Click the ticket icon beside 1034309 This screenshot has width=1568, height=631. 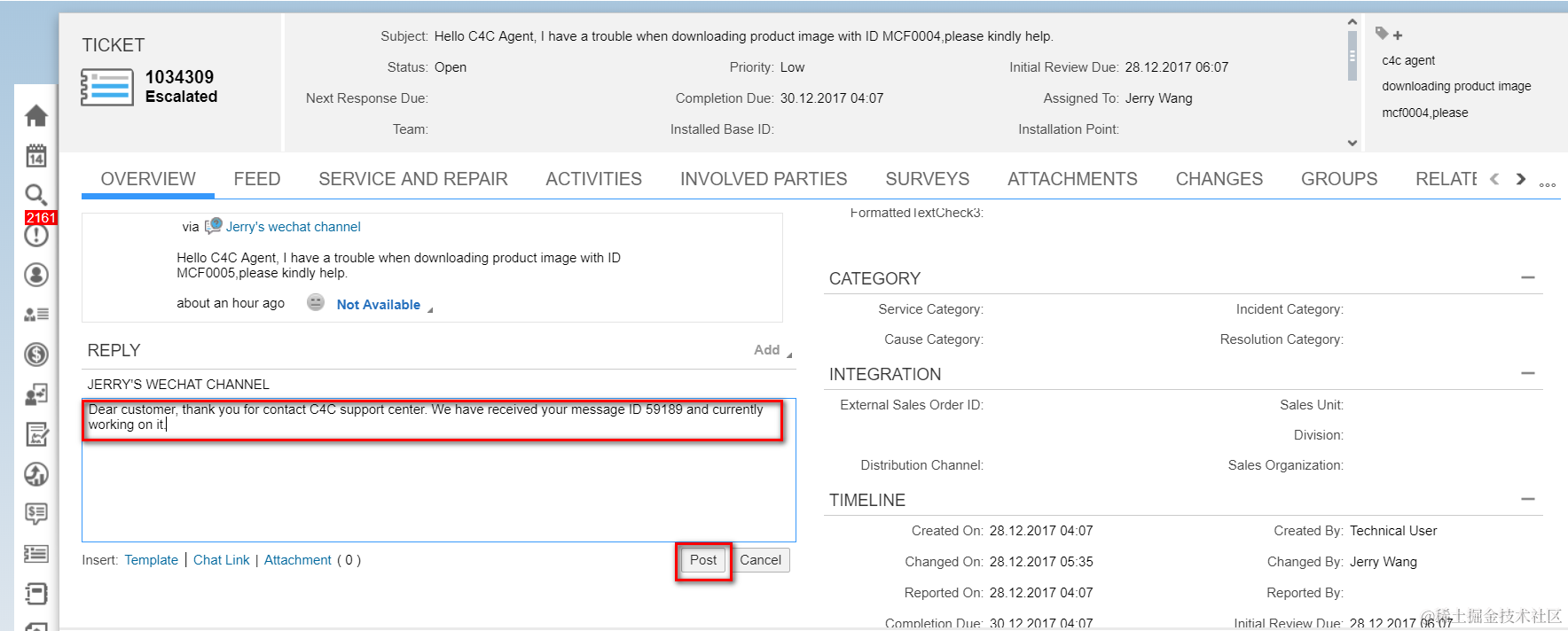point(106,89)
